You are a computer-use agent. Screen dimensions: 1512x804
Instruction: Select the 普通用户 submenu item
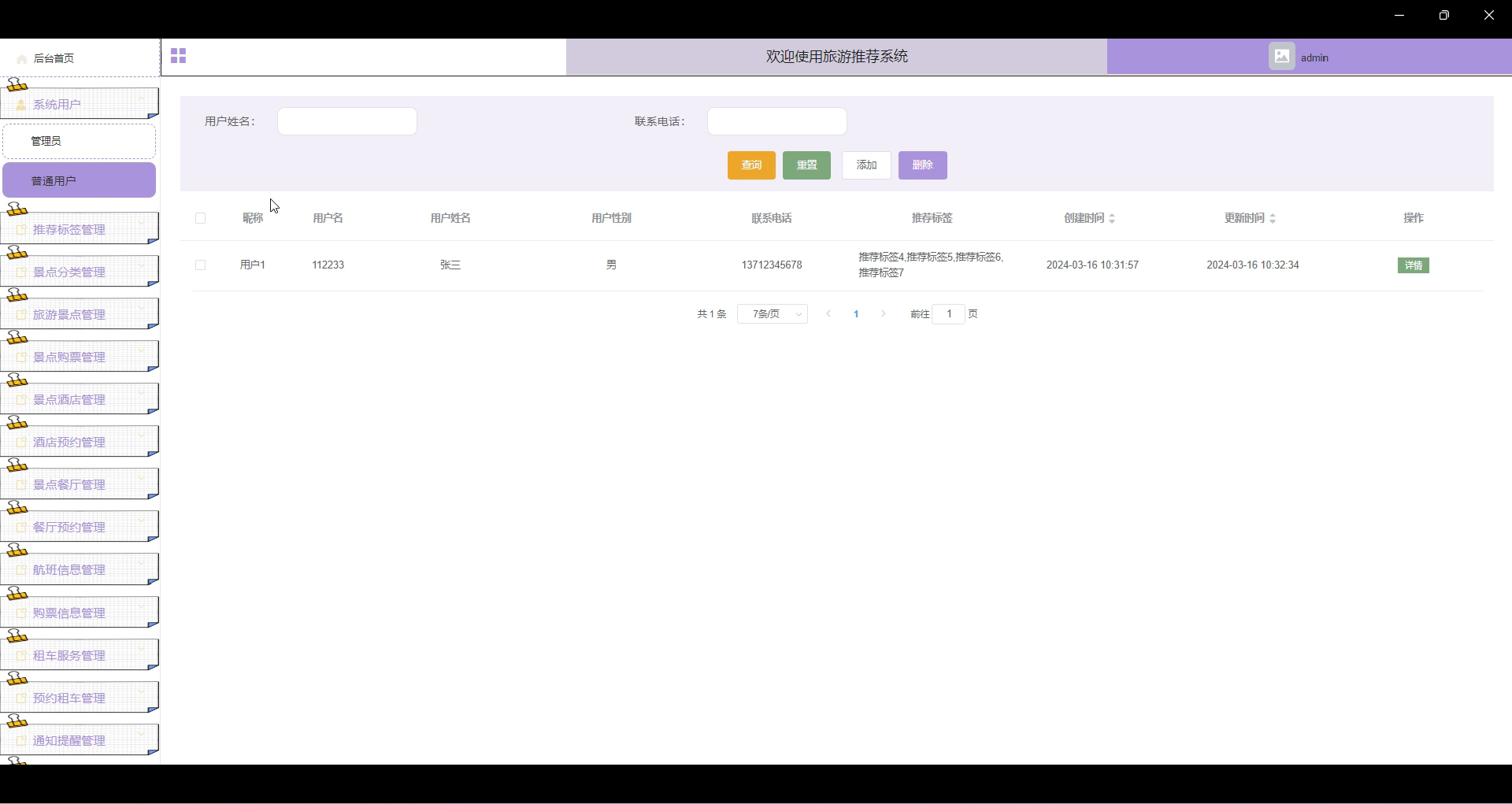[79, 181]
